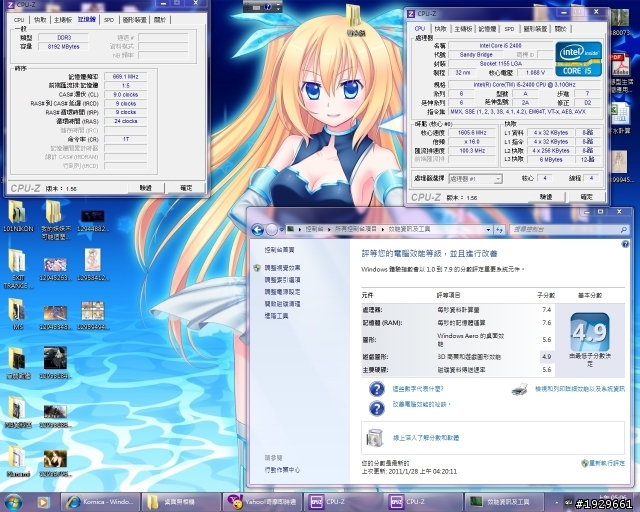640x512 pixels.
Task: Click link to view and print detailed info
Action: tap(580, 389)
